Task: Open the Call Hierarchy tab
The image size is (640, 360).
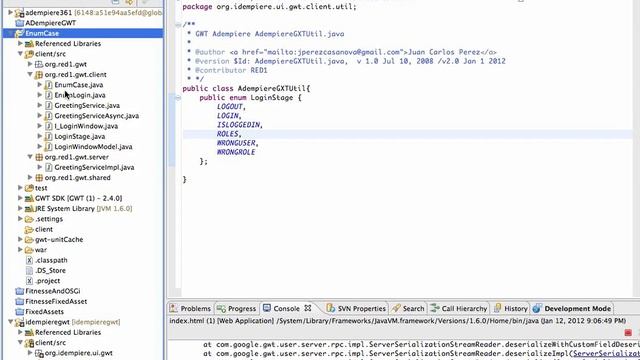Action: (x=459, y=309)
